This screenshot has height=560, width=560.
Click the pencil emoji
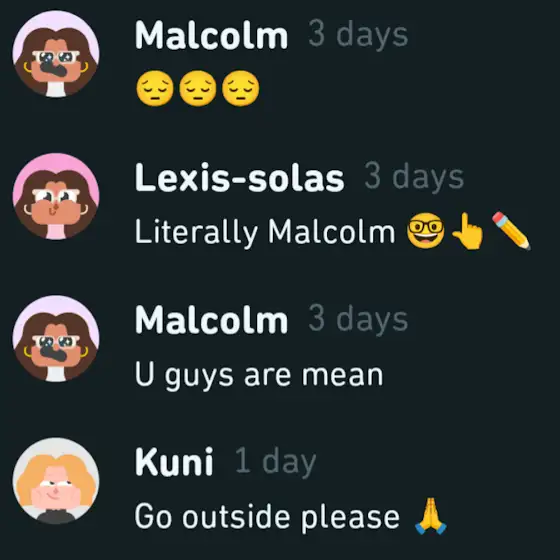[511, 231]
